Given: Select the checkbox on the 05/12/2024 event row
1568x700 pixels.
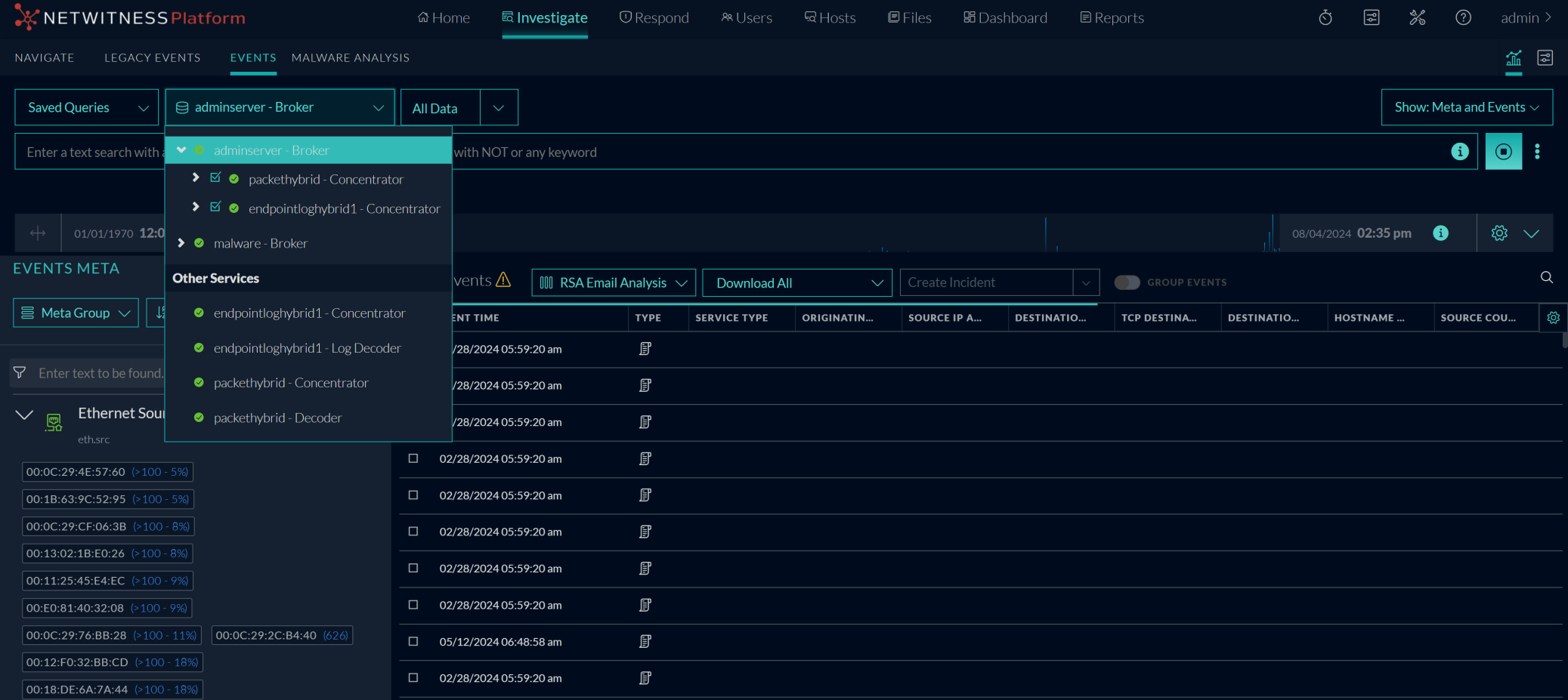Looking at the screenshot, I should 413,641.
